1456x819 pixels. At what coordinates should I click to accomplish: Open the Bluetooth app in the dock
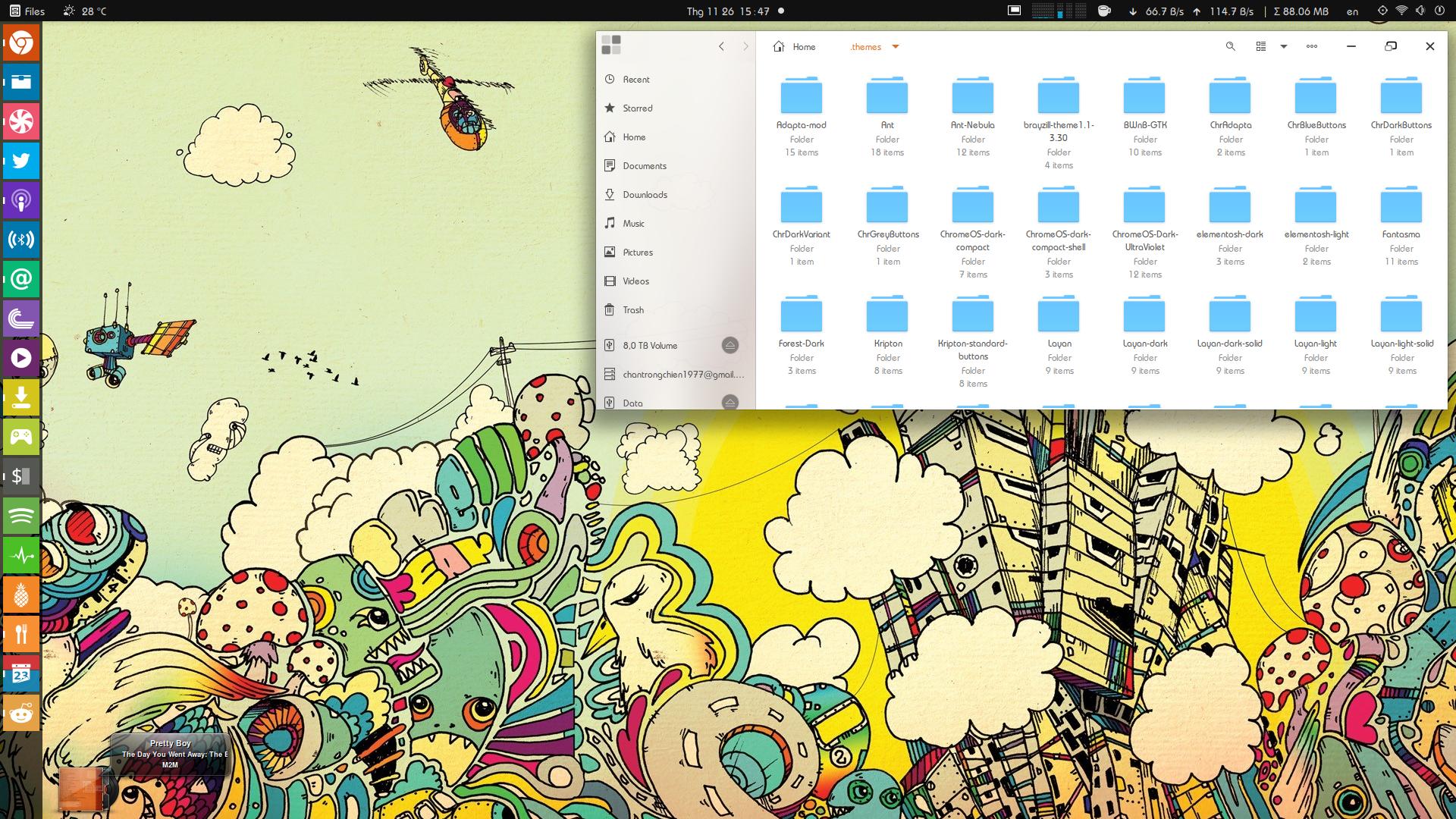[x=21, y=240]
